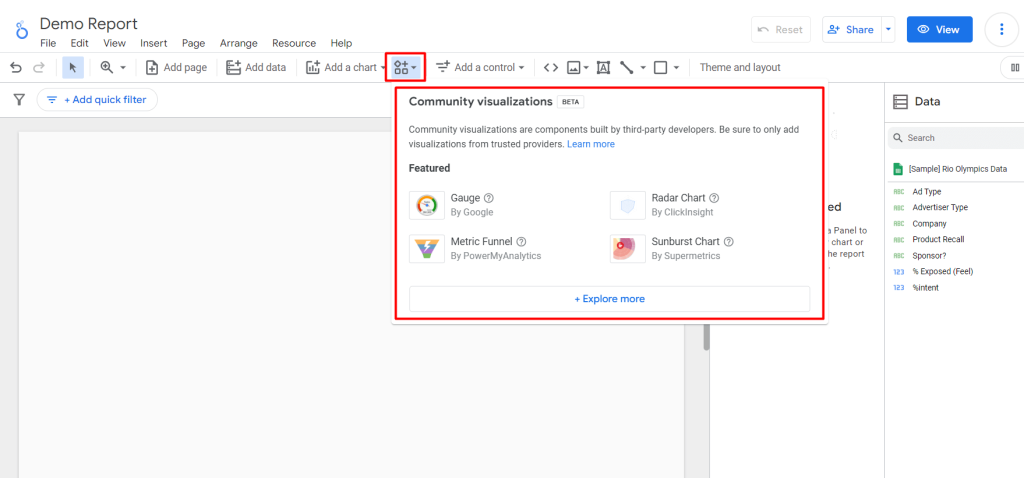Open the Arrange menu
Viewport: 1024px width, 478px height.
(238, 43)
